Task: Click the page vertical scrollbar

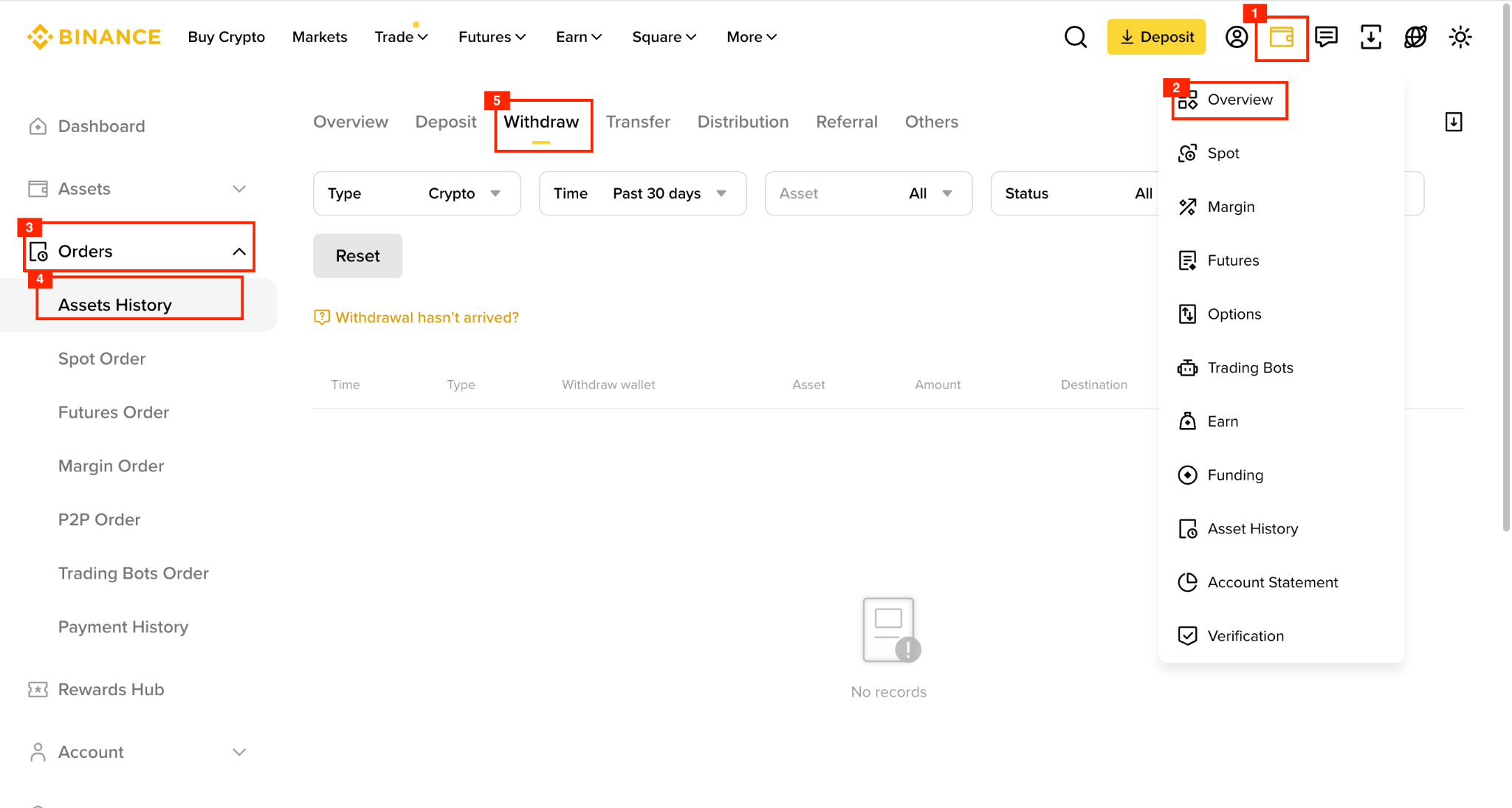Action: tap(1506, 267)
